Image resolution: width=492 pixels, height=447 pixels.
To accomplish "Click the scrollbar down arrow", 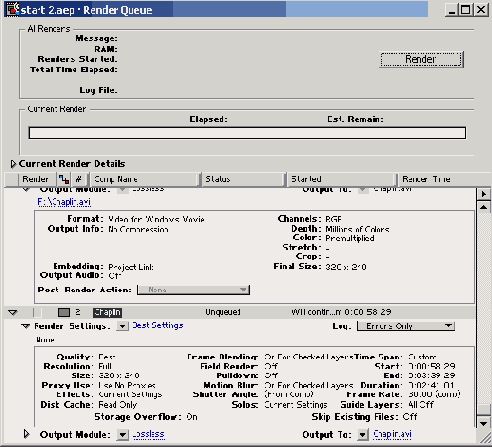I will (x=484, y=423).
